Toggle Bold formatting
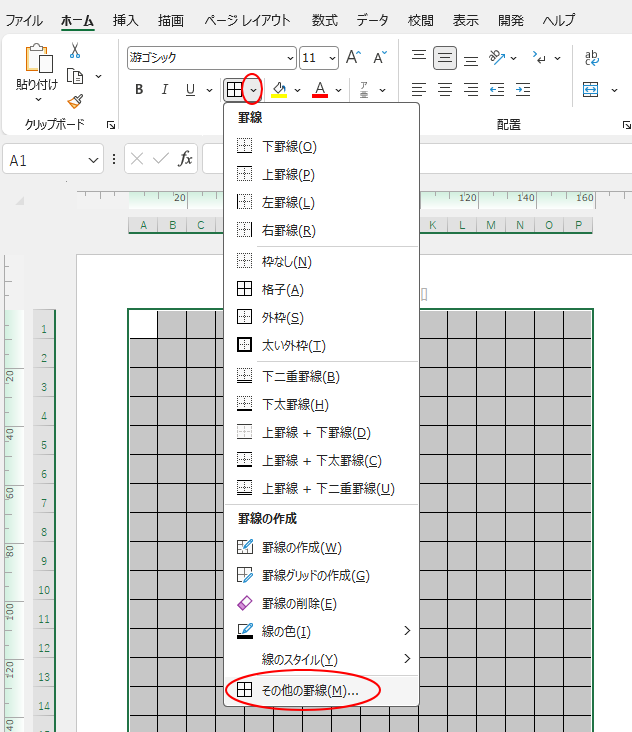Screen dimensions: 632x732 tap(139, 90)
